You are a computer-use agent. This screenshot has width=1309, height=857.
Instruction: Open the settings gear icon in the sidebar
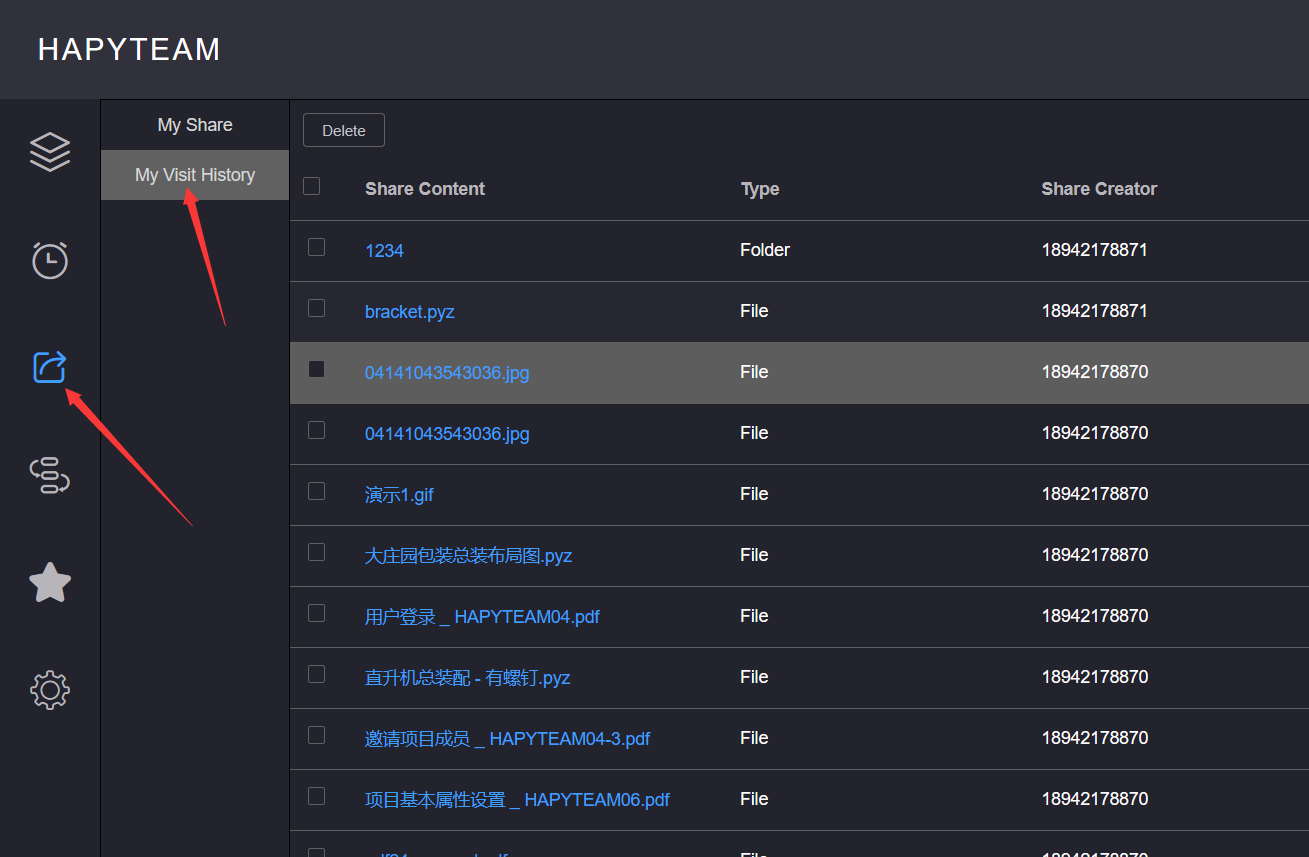(50, 690)
